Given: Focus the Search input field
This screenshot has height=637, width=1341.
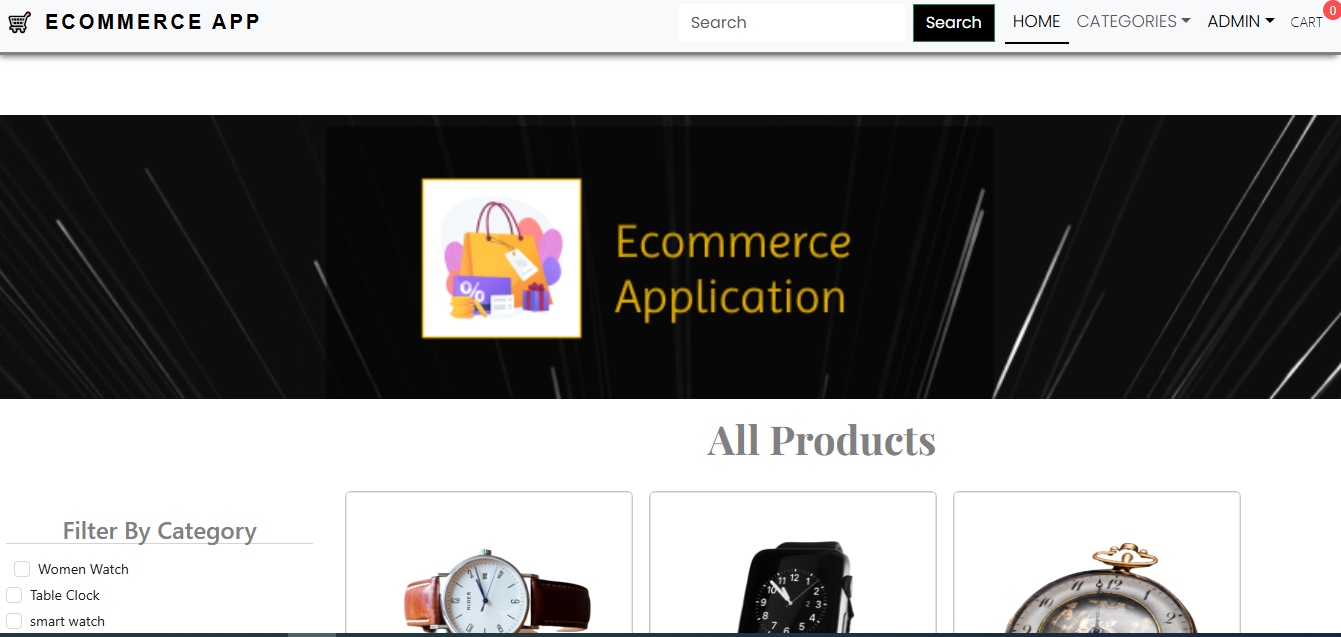Looking at the screenshot, I should 792,23.
